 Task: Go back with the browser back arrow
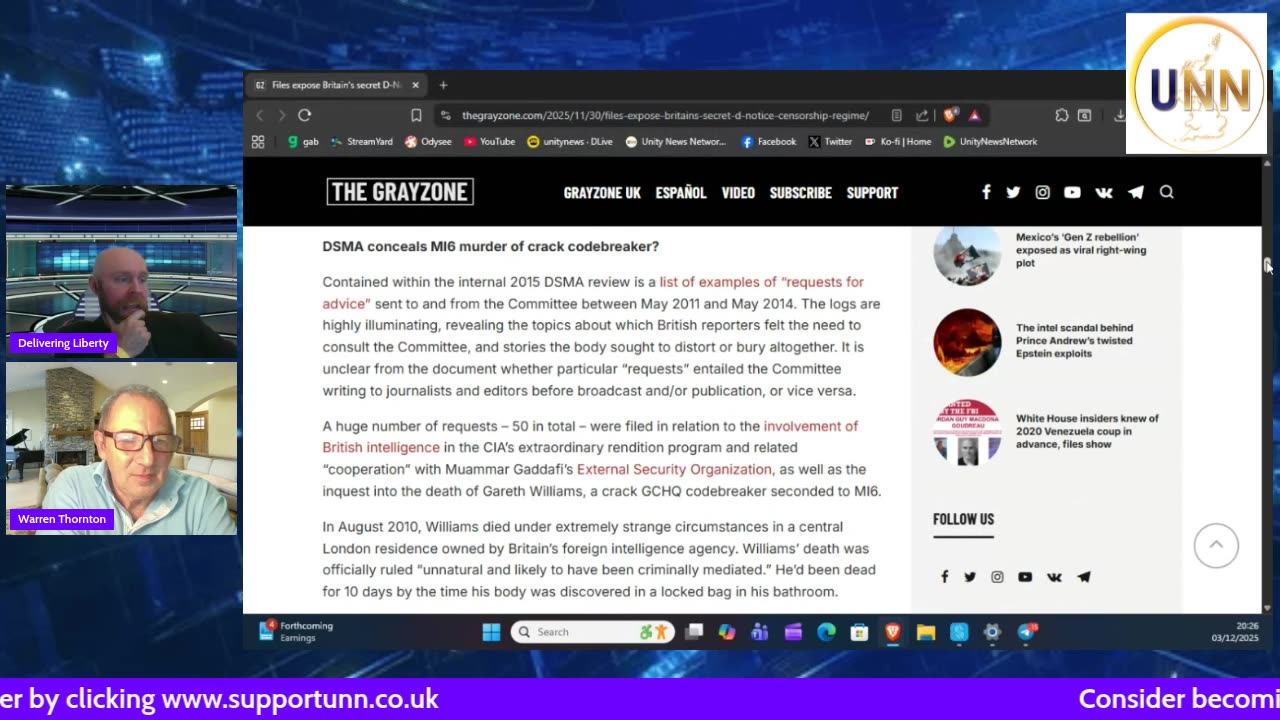tap(260, 115)
